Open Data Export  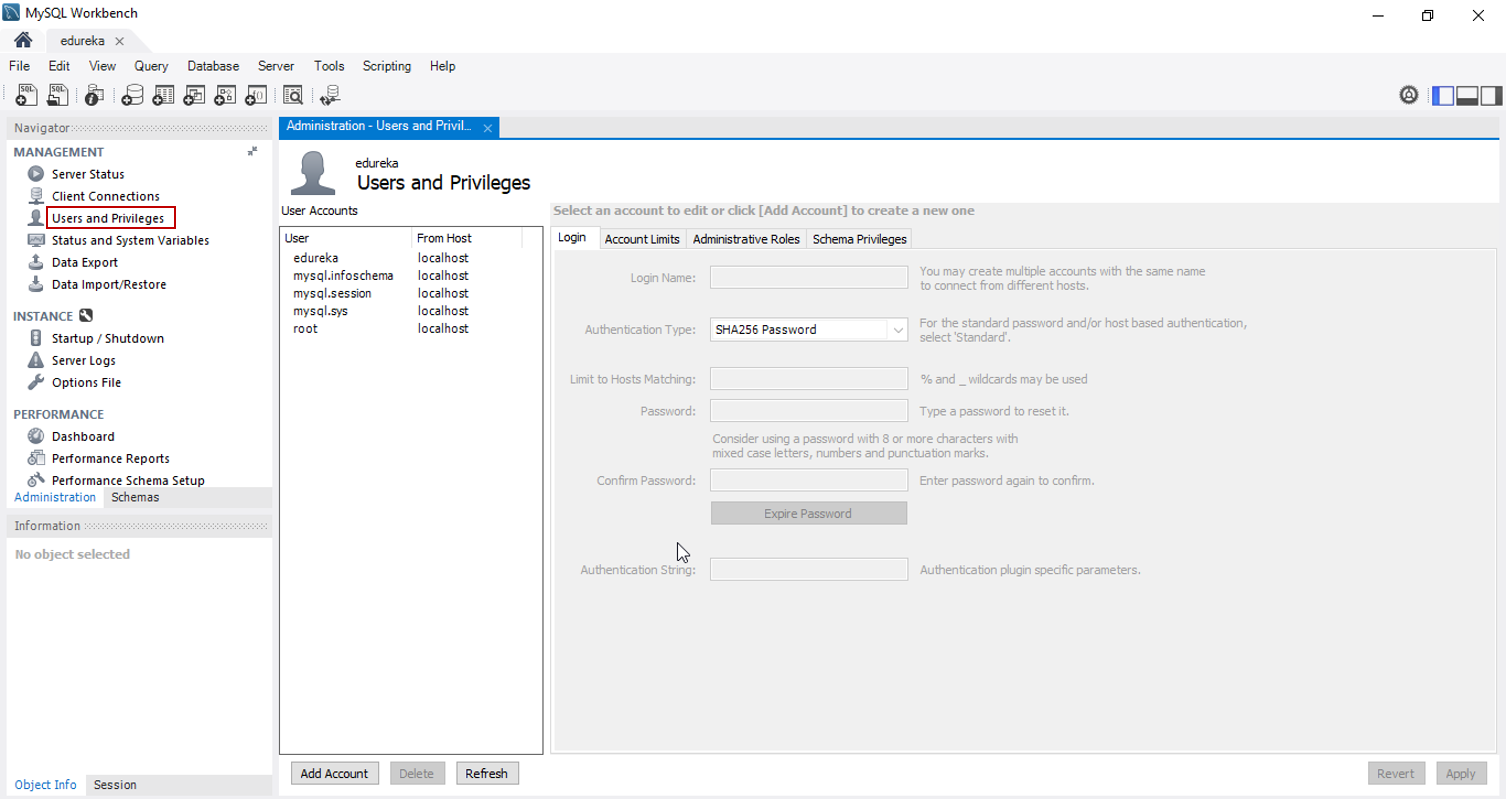(85, 262)
